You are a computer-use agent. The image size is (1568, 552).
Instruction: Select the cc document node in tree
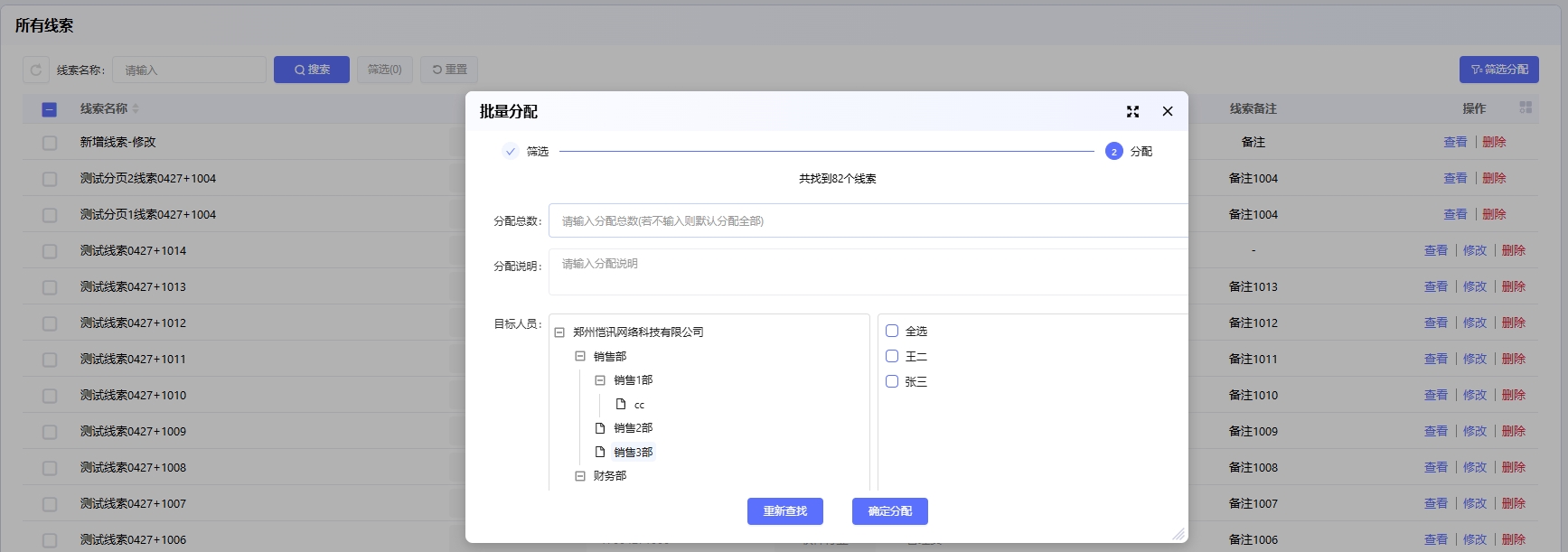point(638,405)
